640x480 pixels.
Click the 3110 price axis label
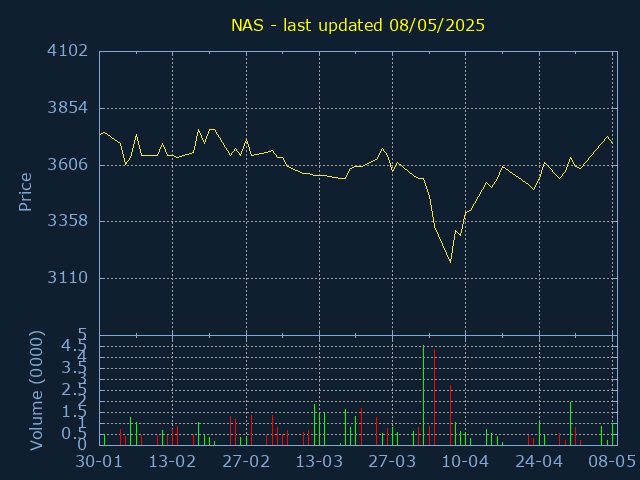pos(68,278)
